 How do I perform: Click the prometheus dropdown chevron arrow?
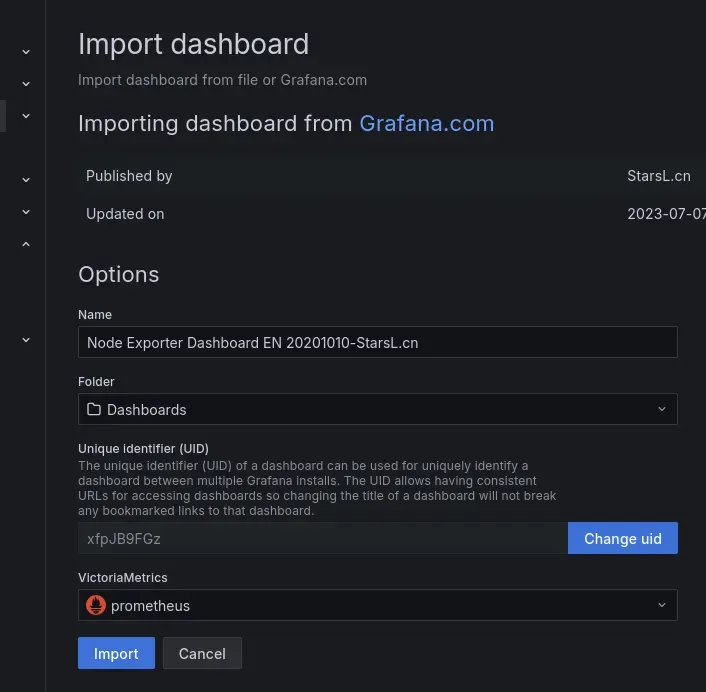[x=661, y=605]
